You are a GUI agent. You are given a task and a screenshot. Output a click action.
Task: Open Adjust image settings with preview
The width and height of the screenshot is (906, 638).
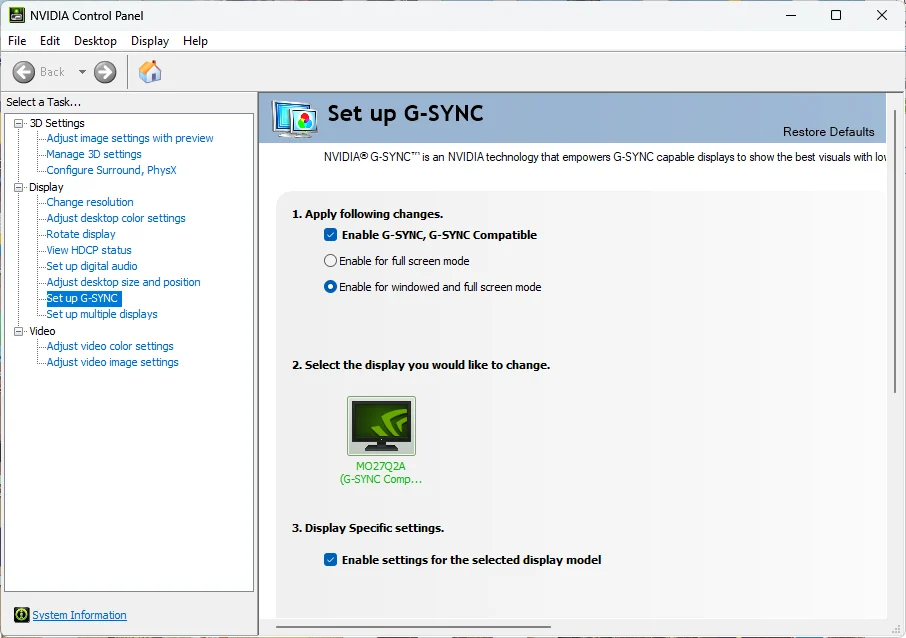tap(130, 138)
